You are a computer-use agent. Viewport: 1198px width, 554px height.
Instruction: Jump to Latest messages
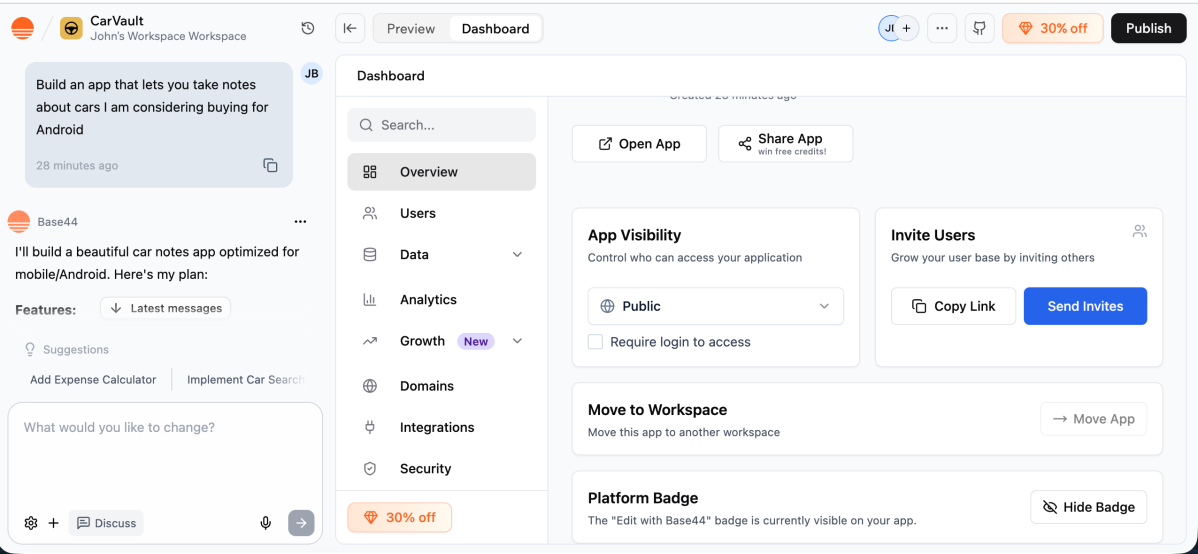[166, 308]
